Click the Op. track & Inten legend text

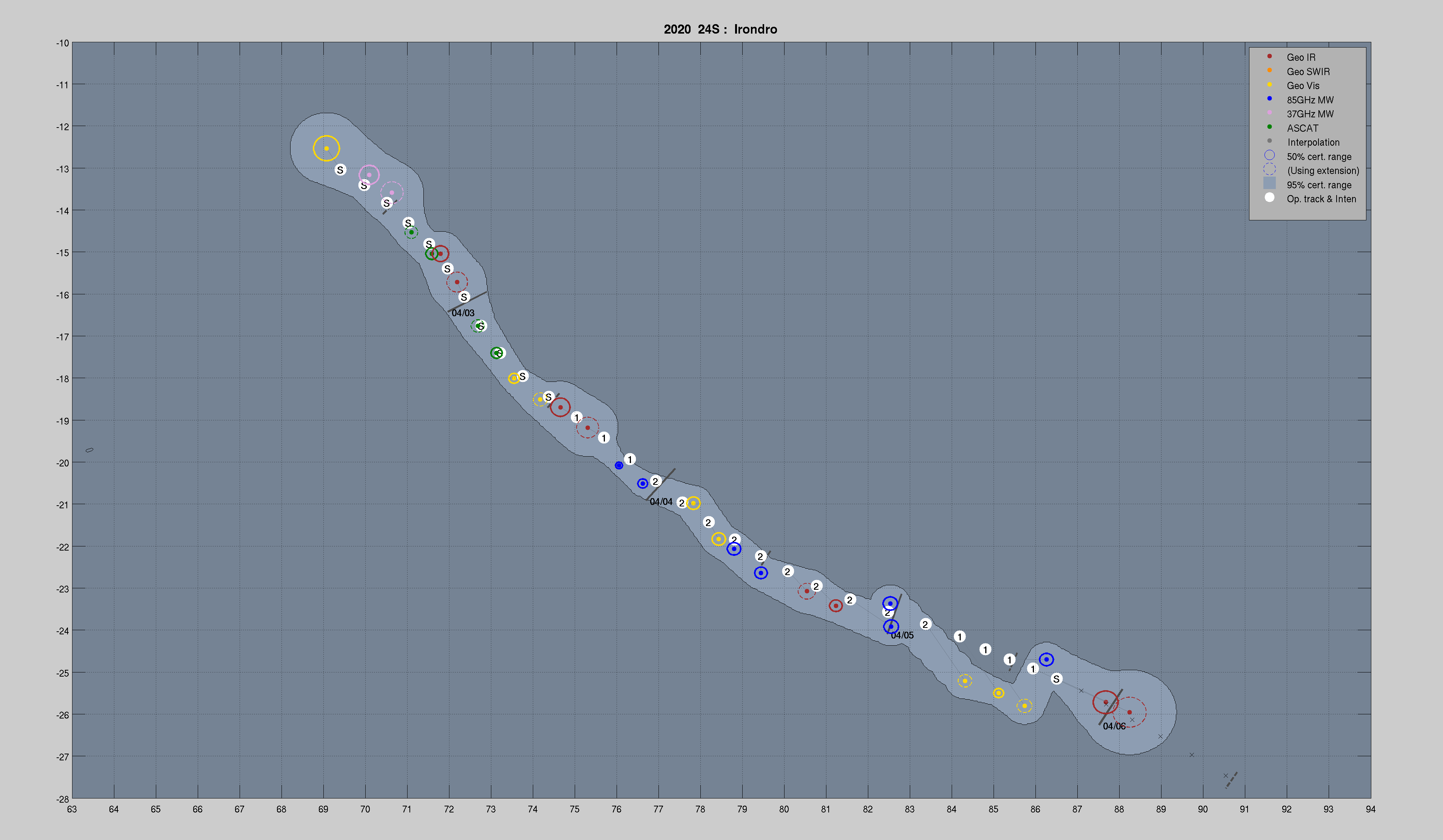point(1321,199)
